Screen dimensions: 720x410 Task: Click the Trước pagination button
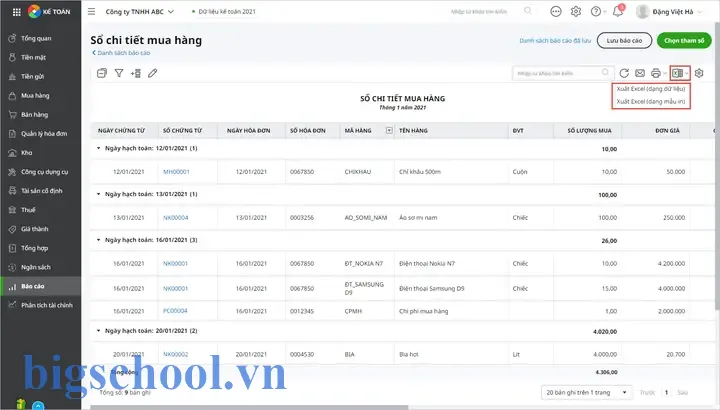pos(647,393)
